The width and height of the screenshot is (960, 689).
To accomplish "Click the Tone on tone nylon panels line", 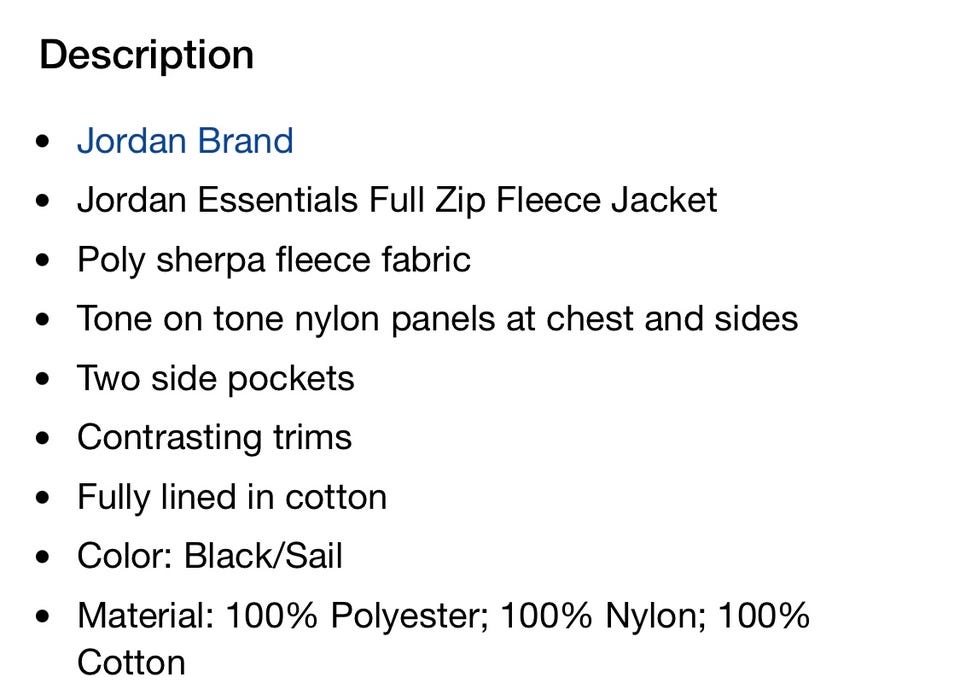I will tap(438, 318).
